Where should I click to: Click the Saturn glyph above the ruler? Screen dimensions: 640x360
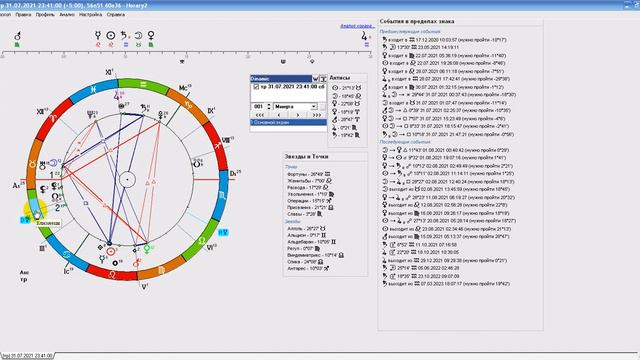point(124,36)
